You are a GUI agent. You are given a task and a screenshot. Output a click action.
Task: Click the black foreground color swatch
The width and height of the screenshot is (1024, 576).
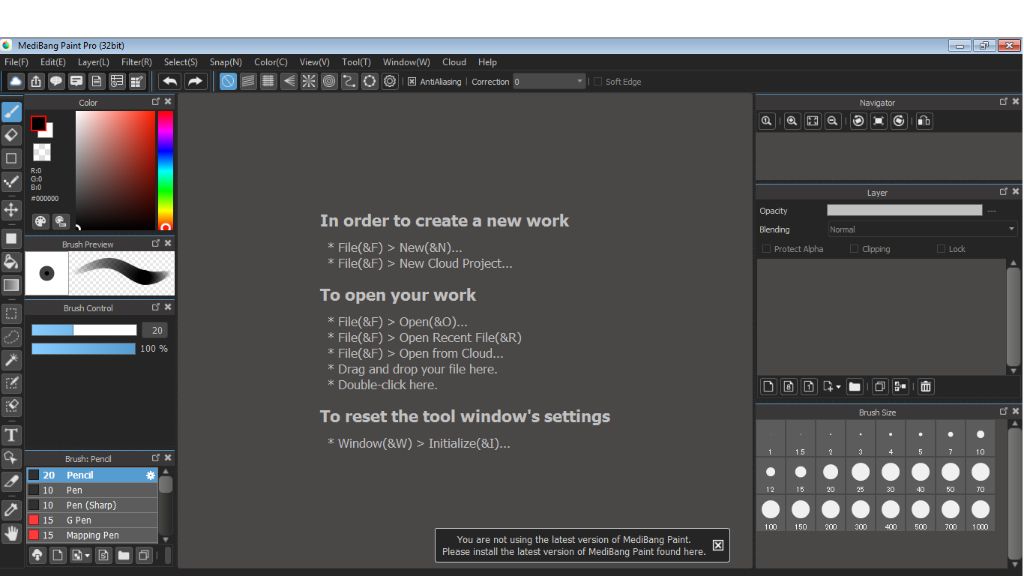[39, 123]
